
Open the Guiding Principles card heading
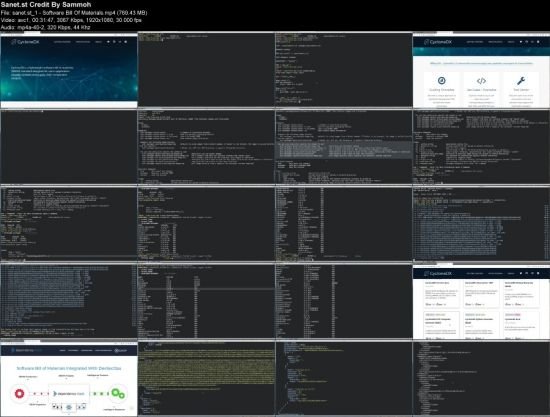click(x=442, y=90)
